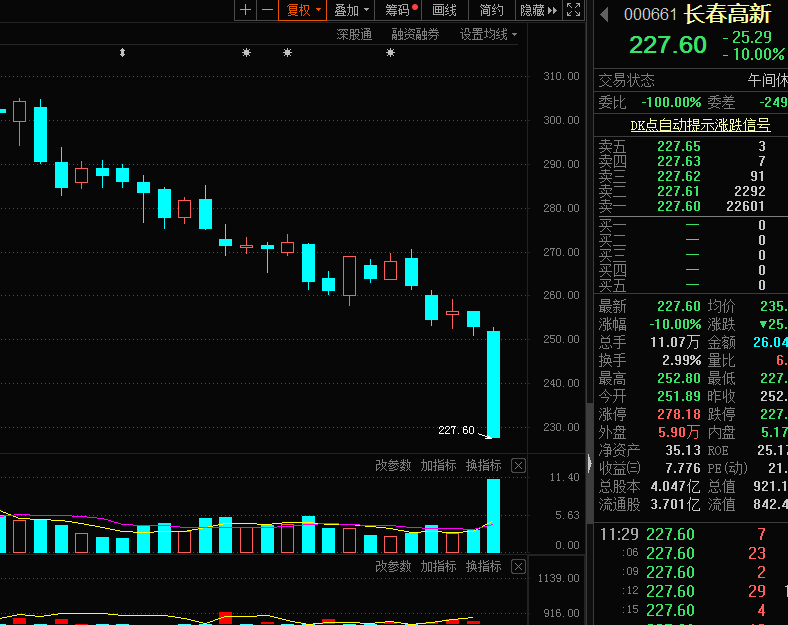Toggle the 简约 simplified view
This screenshot has height=625, width=788.
tap(491, 10)
